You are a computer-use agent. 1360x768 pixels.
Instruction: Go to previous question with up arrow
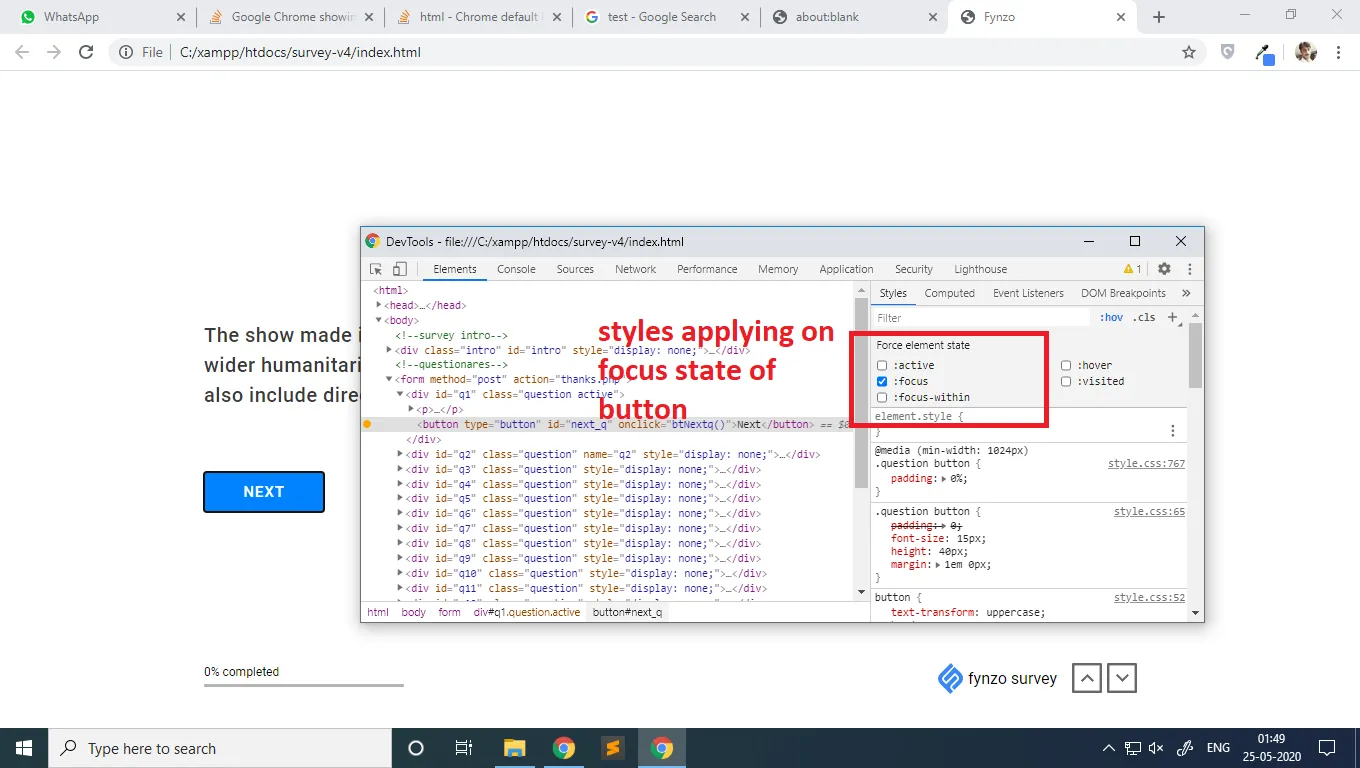point(1087,678)
